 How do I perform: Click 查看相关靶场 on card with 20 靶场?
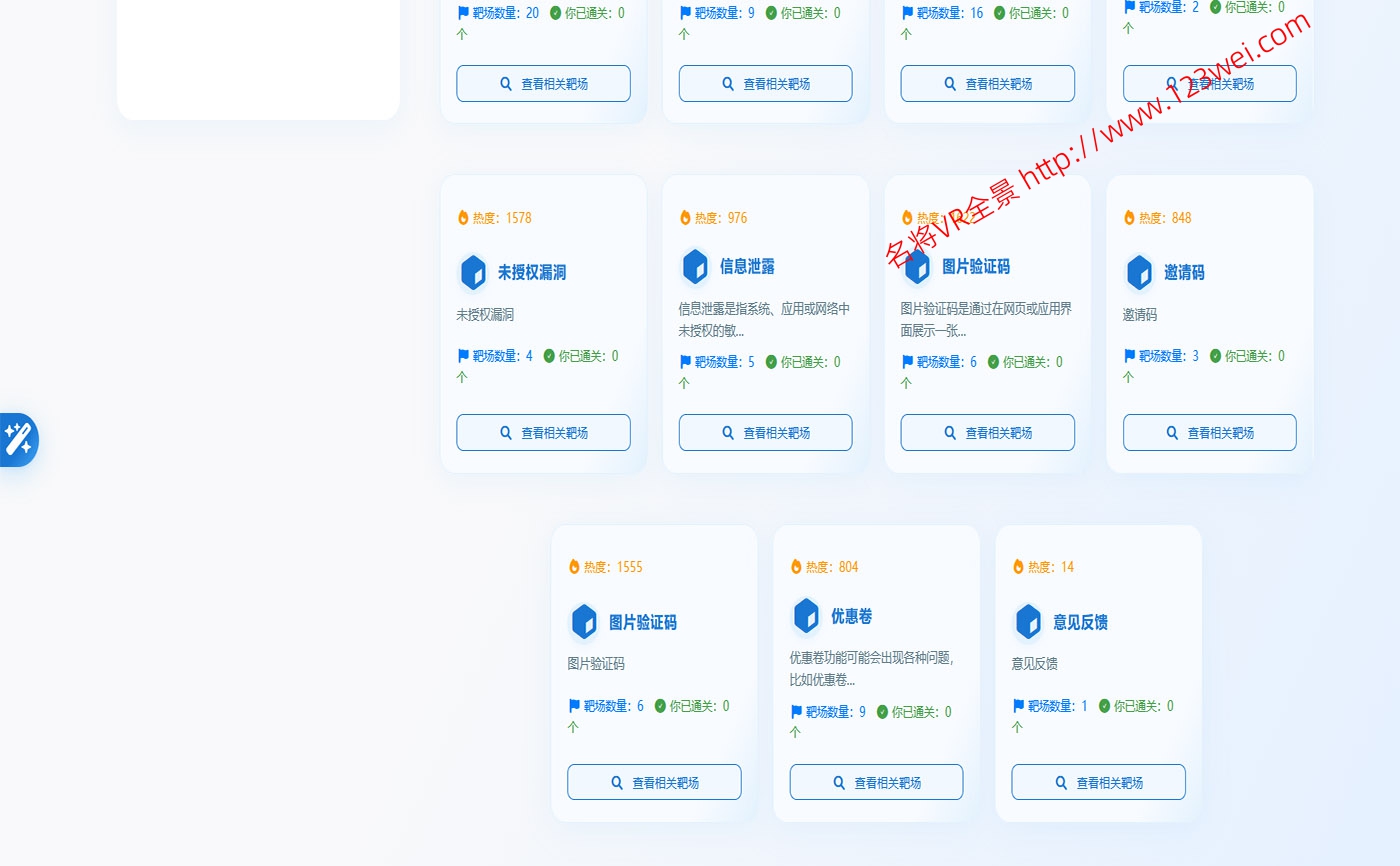coord(543,84)
